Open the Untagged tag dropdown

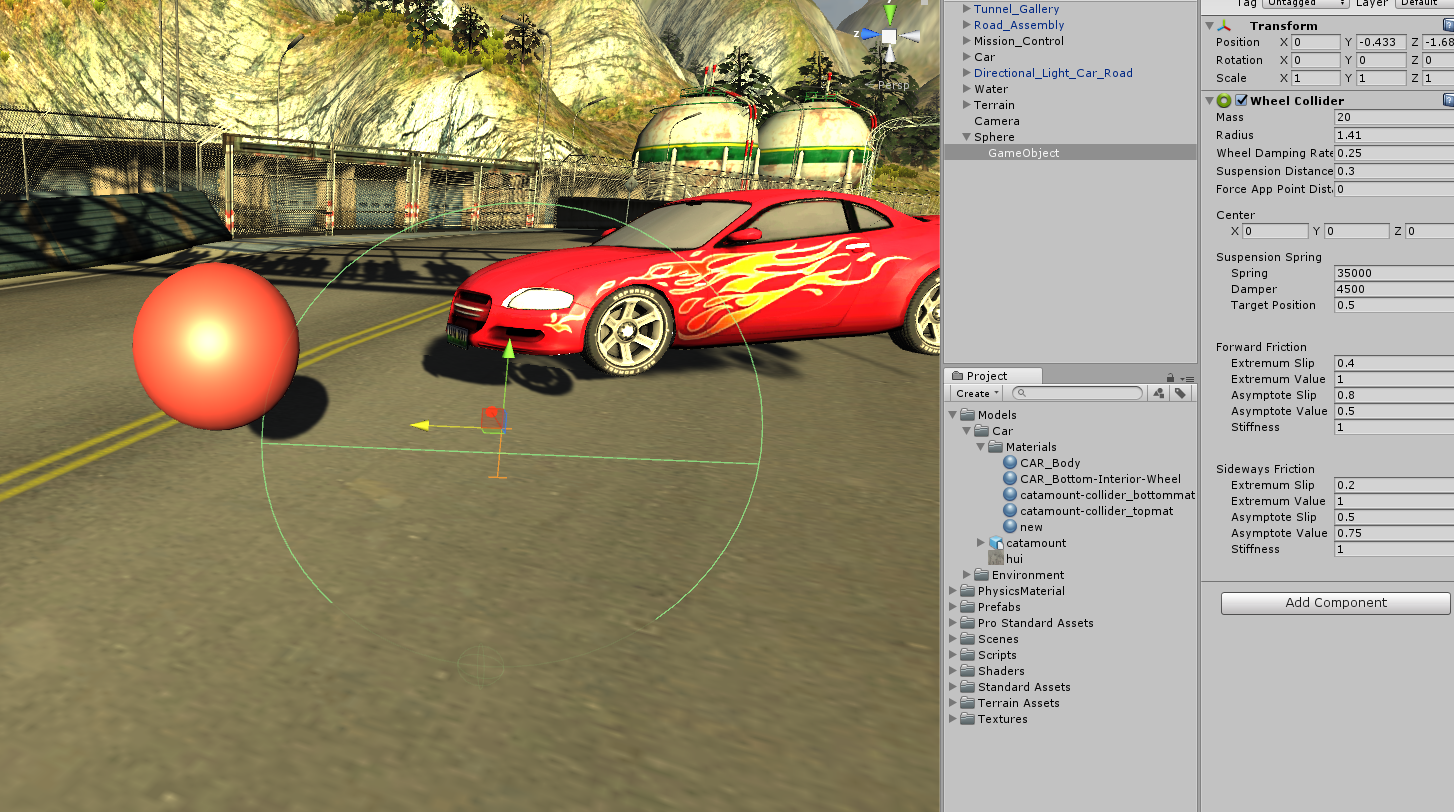point(1306,3)
